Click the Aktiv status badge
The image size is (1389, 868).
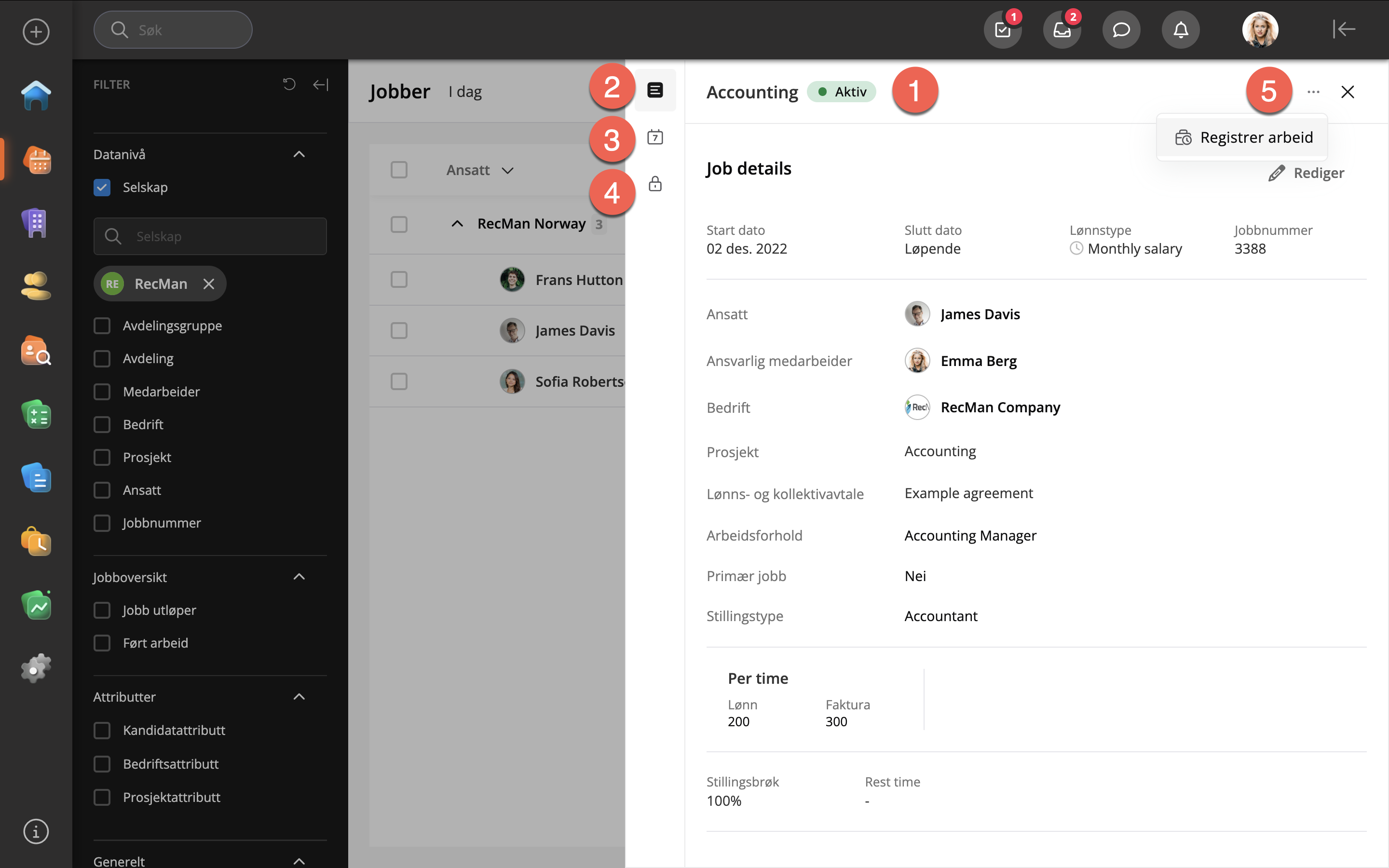pyautogui.click(x=842, y=92)
